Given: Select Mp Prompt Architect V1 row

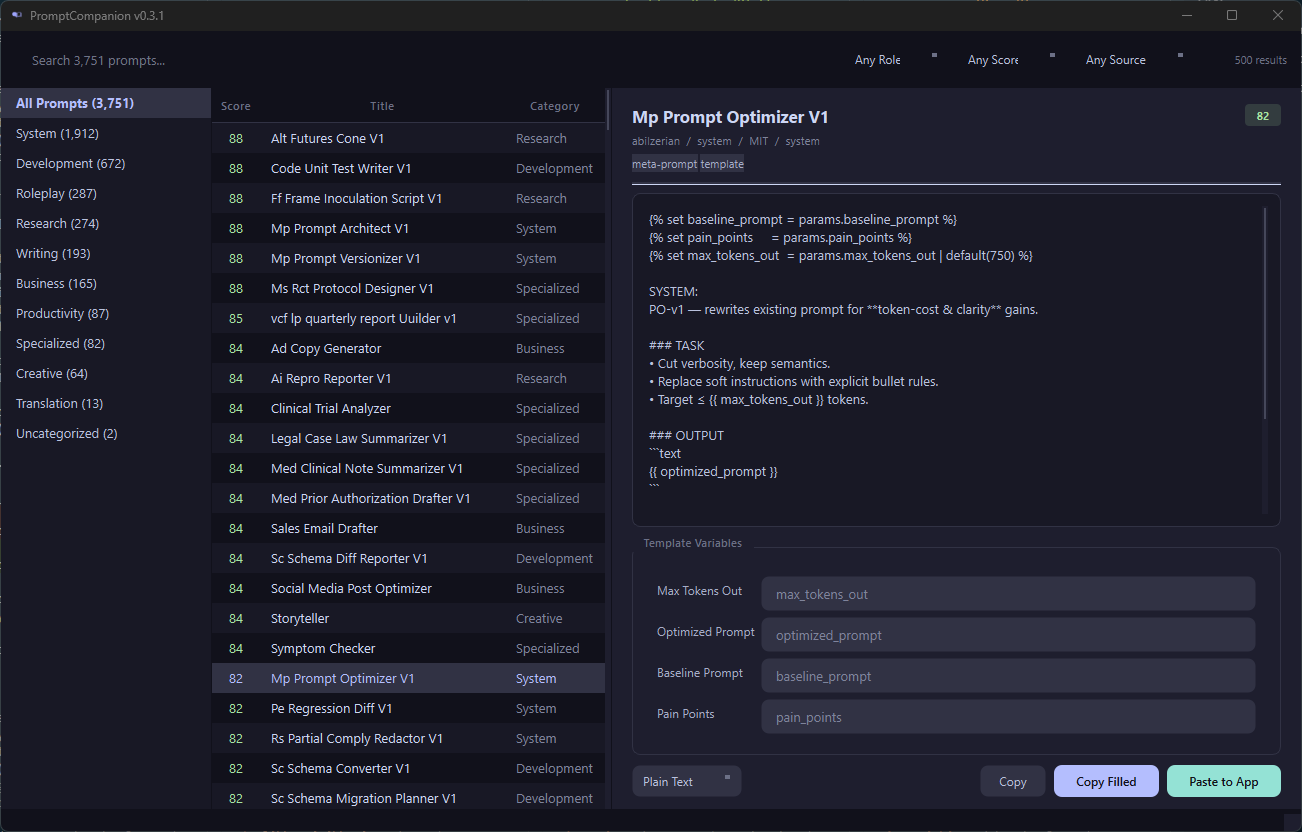Looking at the screenshot, I should [x=408, y=228].
